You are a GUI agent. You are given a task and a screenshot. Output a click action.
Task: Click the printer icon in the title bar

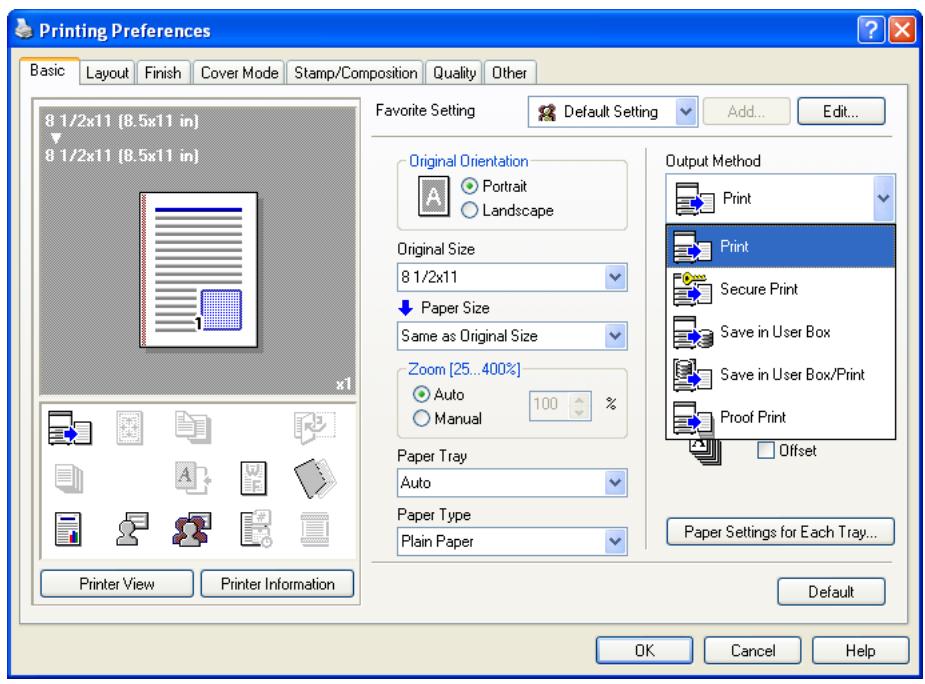24,29
